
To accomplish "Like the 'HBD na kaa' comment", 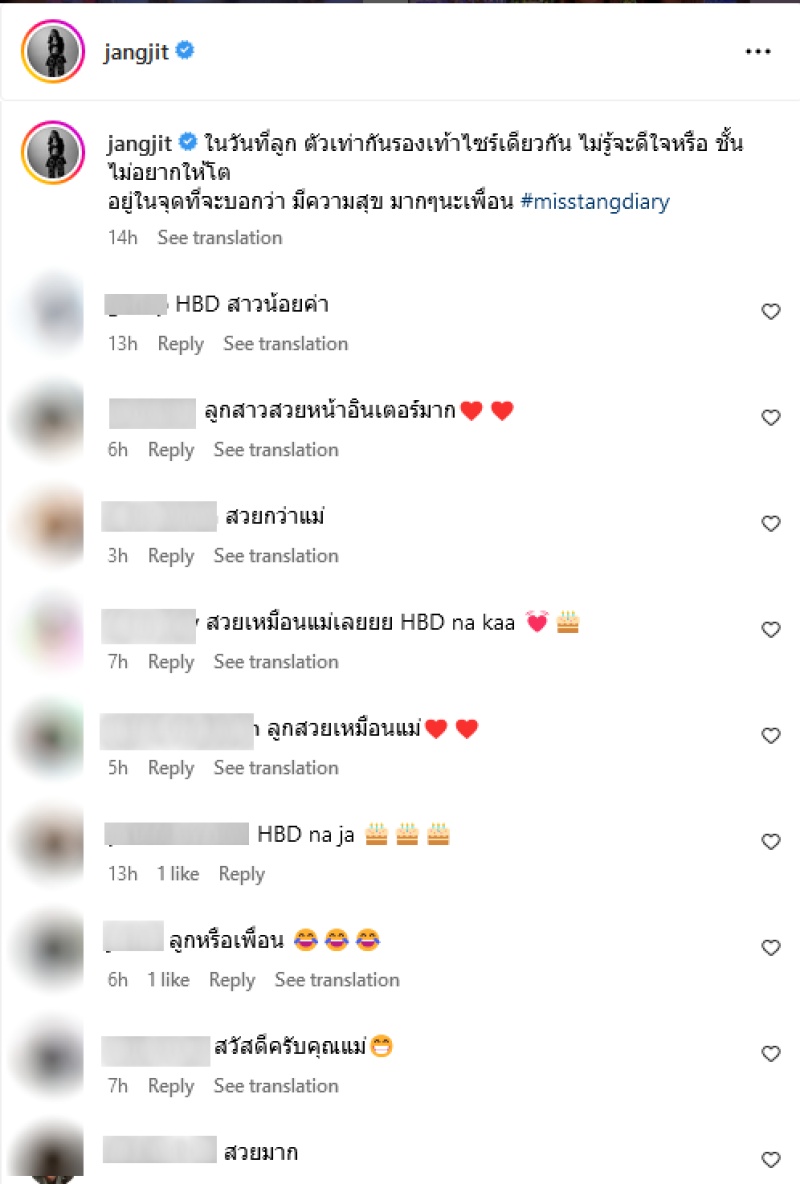I will (x=771, y=630).
